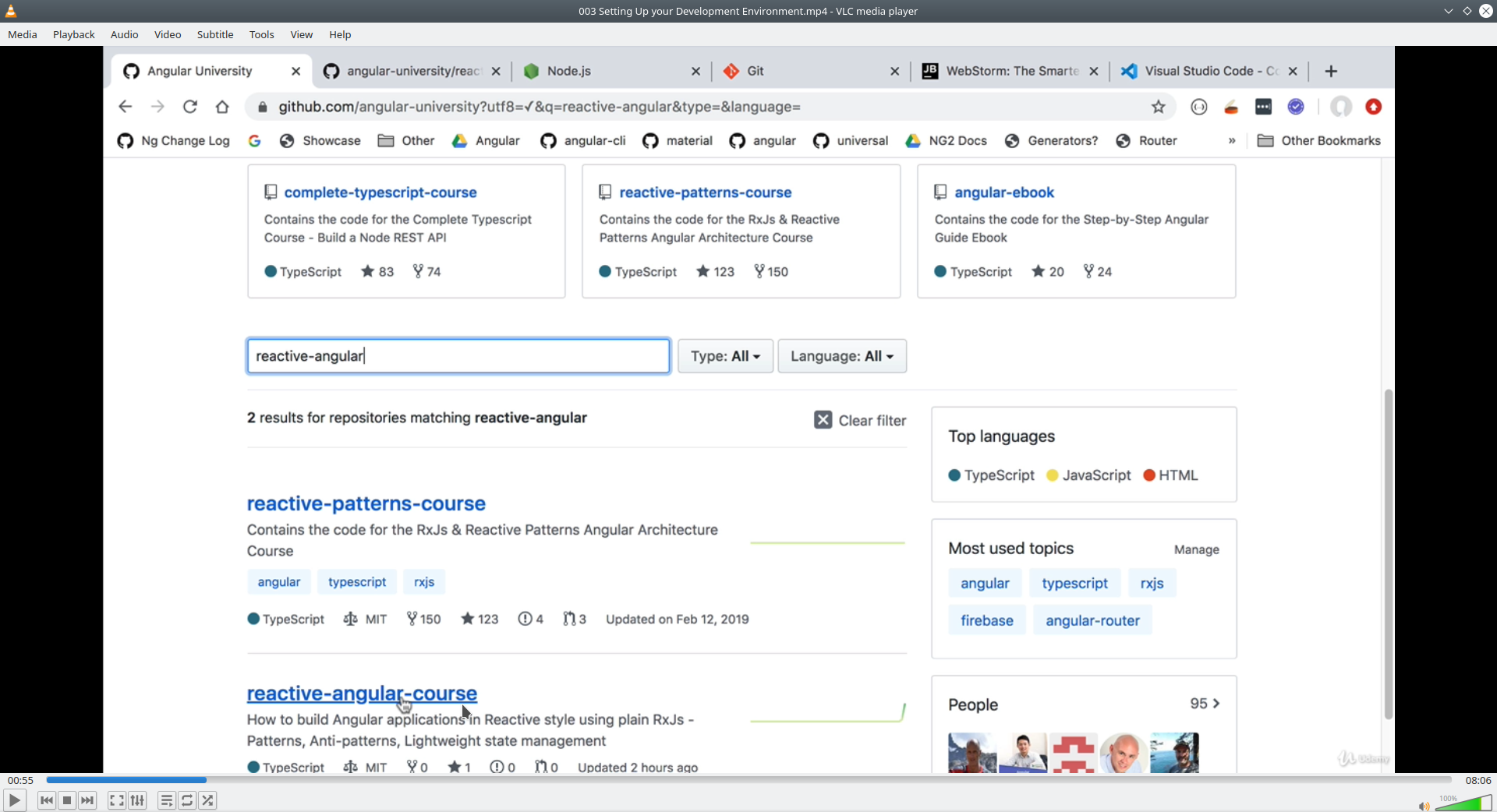Open the Generators? bookmark
Viewport: 1497px width, 812px height.
point(1051,140)
